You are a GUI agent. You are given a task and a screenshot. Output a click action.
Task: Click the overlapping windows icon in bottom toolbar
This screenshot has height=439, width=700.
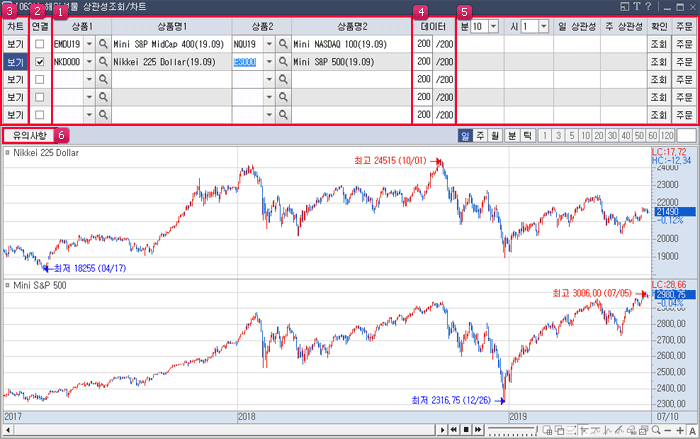(x=559, y=430)
